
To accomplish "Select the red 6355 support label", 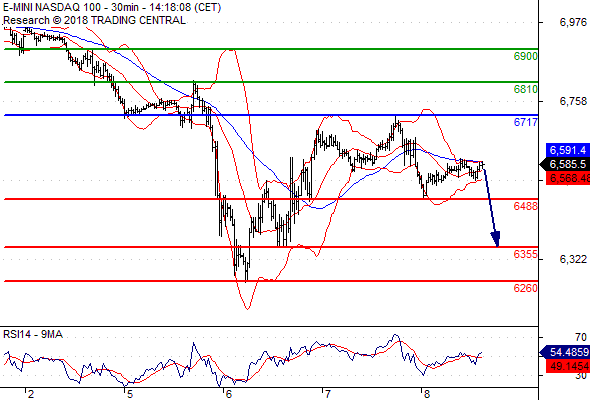I will pyautogui.click(x=525, y=254).
